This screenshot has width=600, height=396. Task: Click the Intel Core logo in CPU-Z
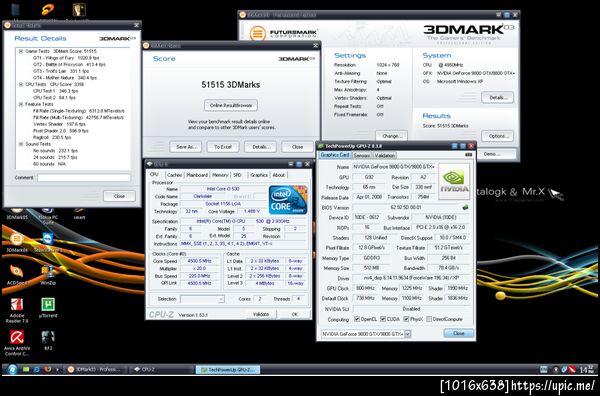[x=288, y=199]
